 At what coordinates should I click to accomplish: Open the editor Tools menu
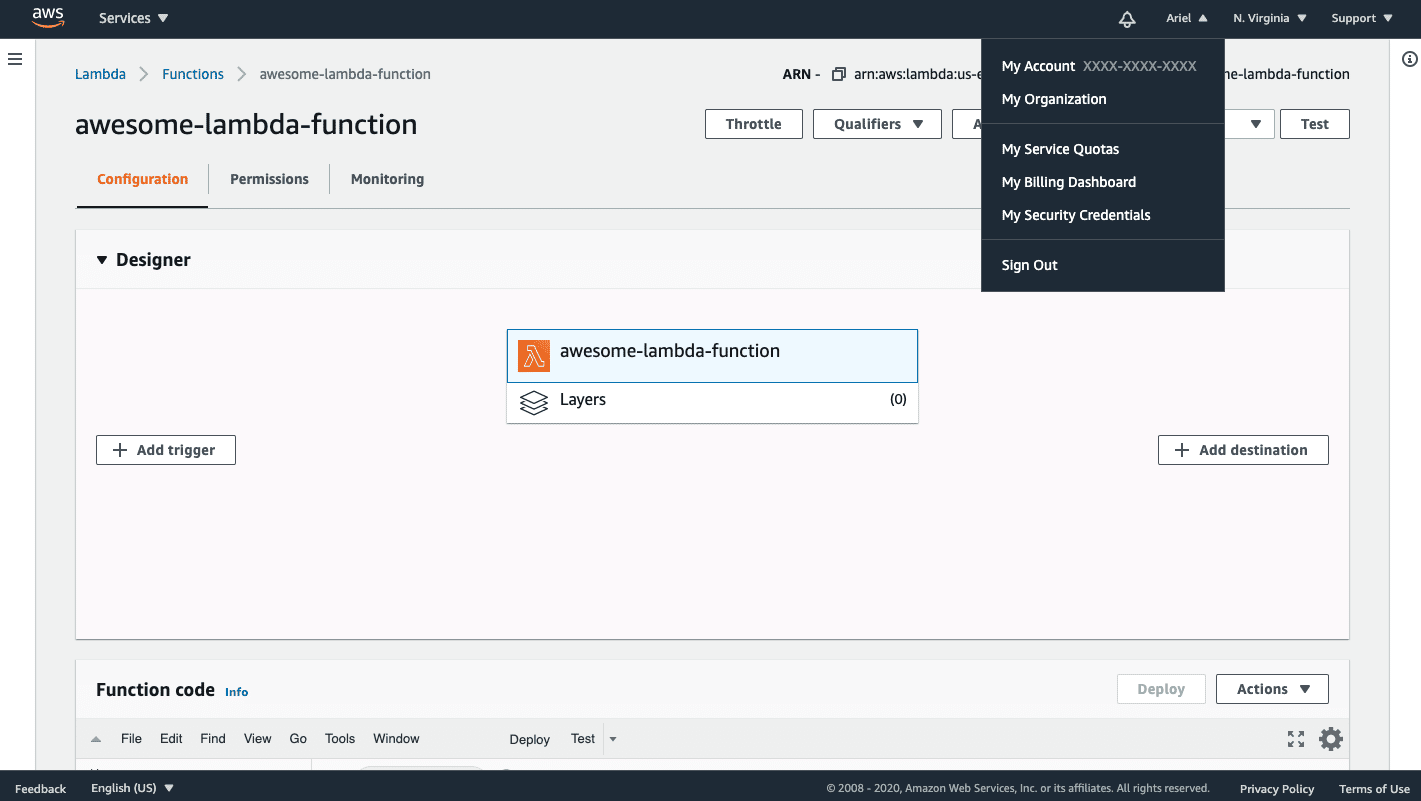(340, 739)
